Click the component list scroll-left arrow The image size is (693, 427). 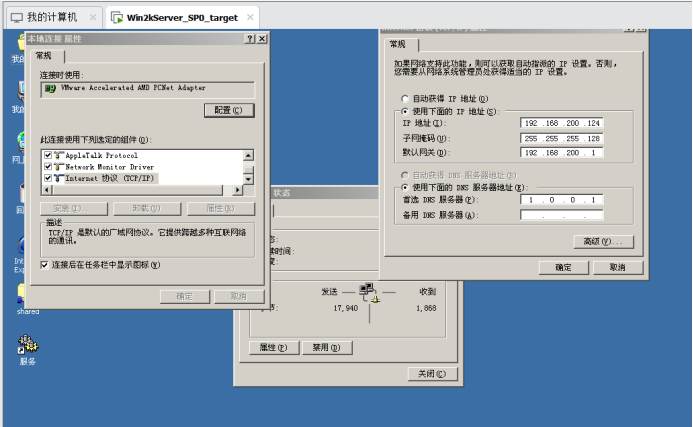pos(47,190)
